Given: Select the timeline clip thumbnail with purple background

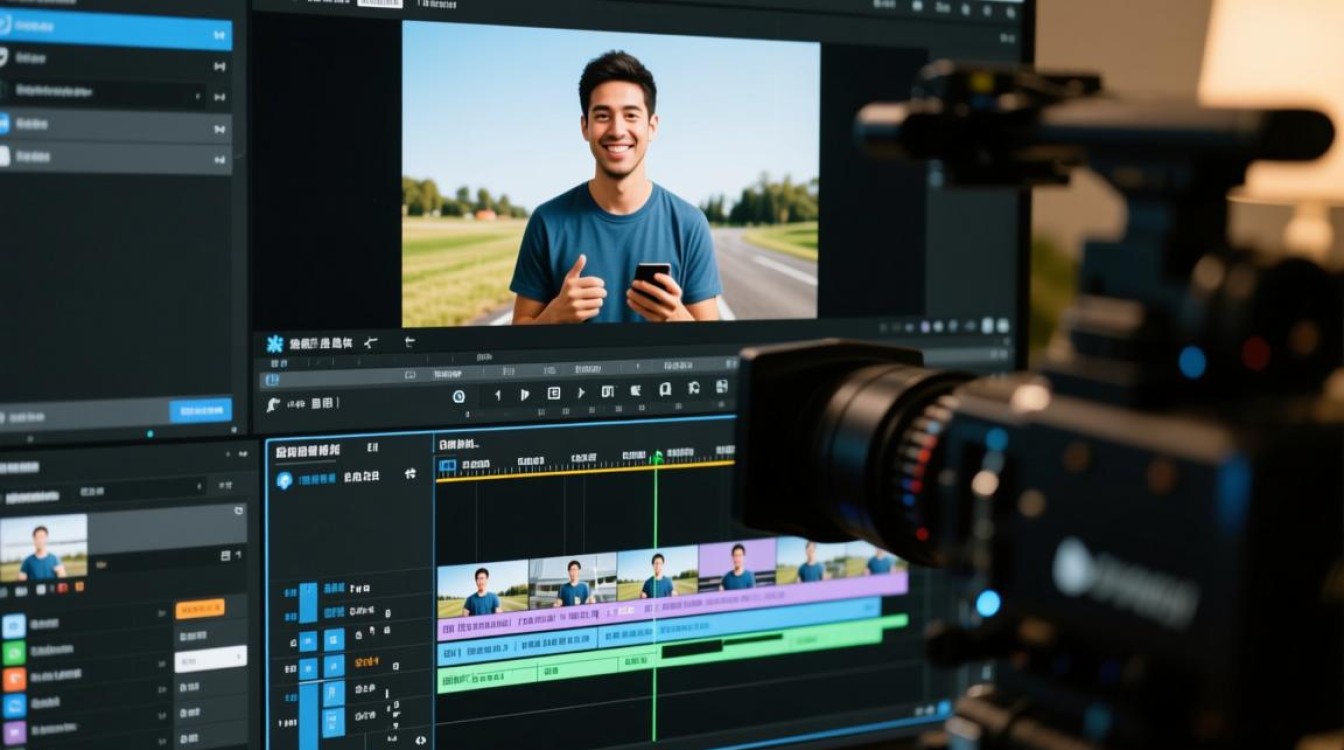Looking at the screenshot, I should click(x=737, y=565).
